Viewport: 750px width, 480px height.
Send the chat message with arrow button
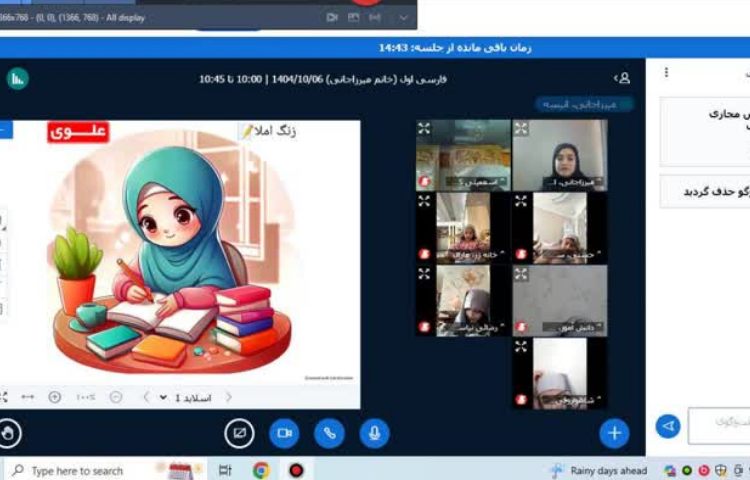pyautogui.click(x=668, y=425)
